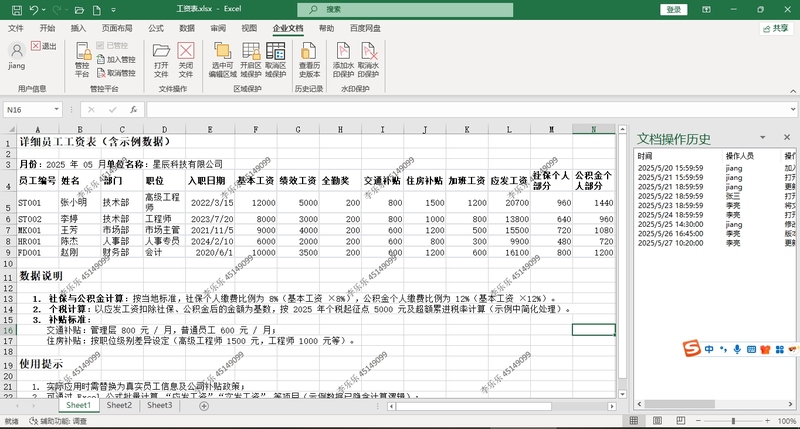Click the Open folder icon in quick access
800x429 pixels.
point(79,10)
